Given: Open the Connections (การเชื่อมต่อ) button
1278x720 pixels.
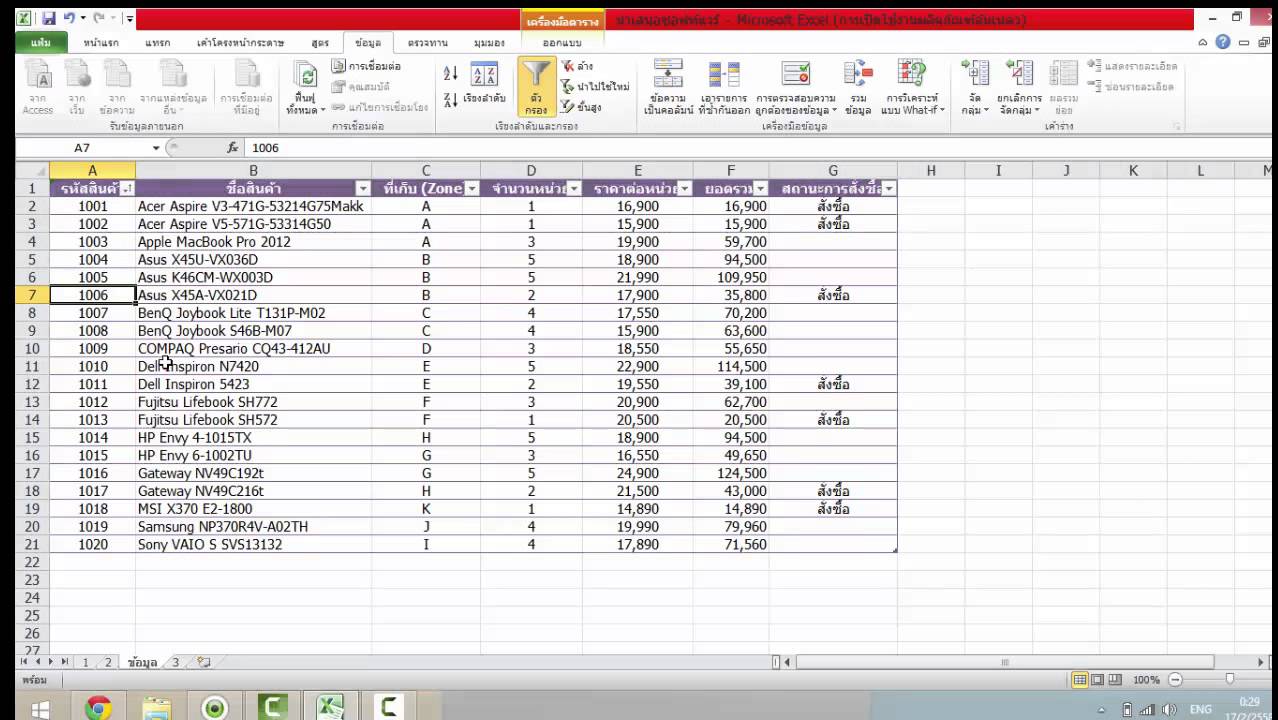Looking at the screenshot, I should (366, 66).
